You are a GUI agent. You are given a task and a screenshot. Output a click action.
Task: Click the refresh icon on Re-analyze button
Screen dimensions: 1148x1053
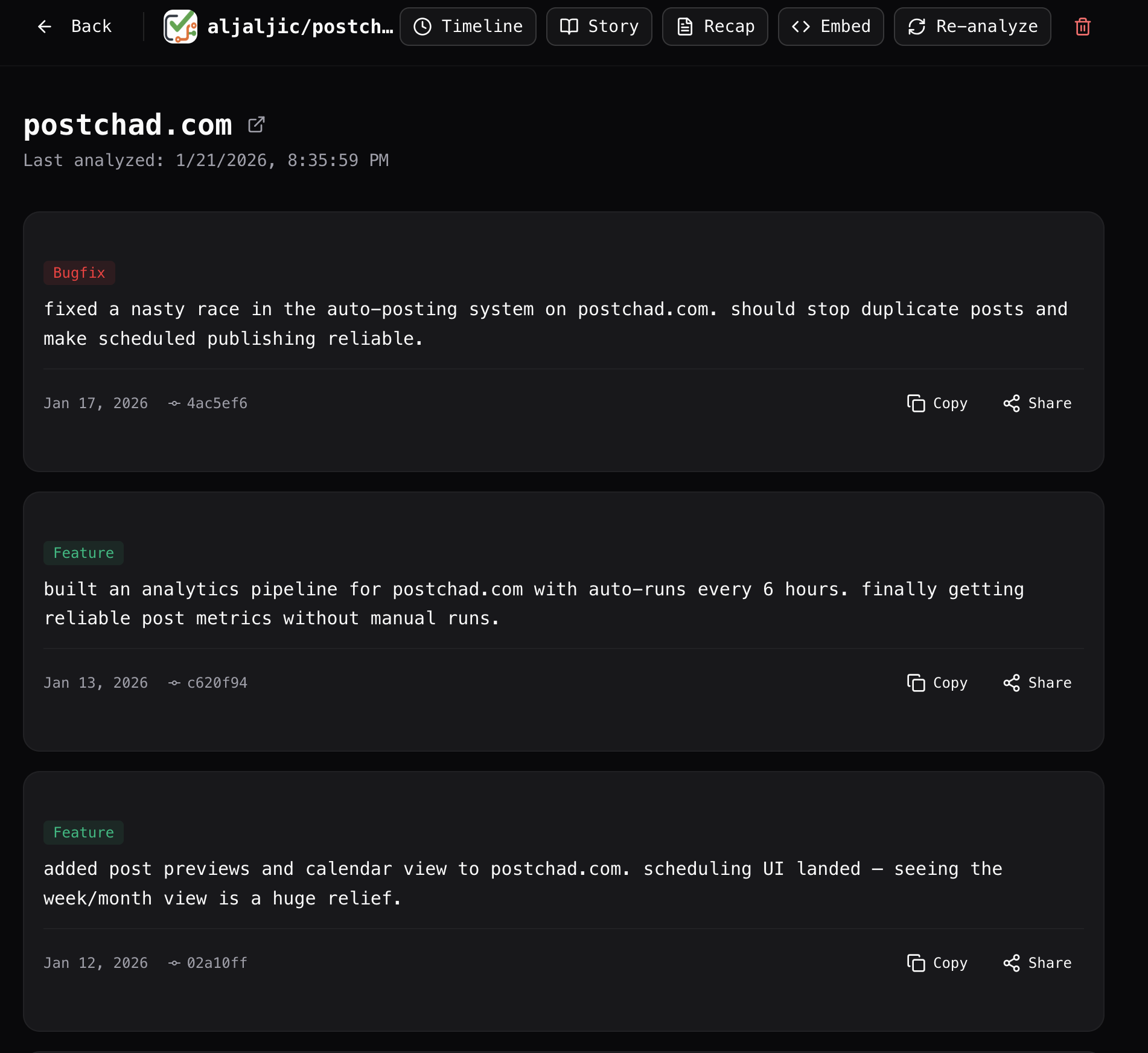pos(916,27)
